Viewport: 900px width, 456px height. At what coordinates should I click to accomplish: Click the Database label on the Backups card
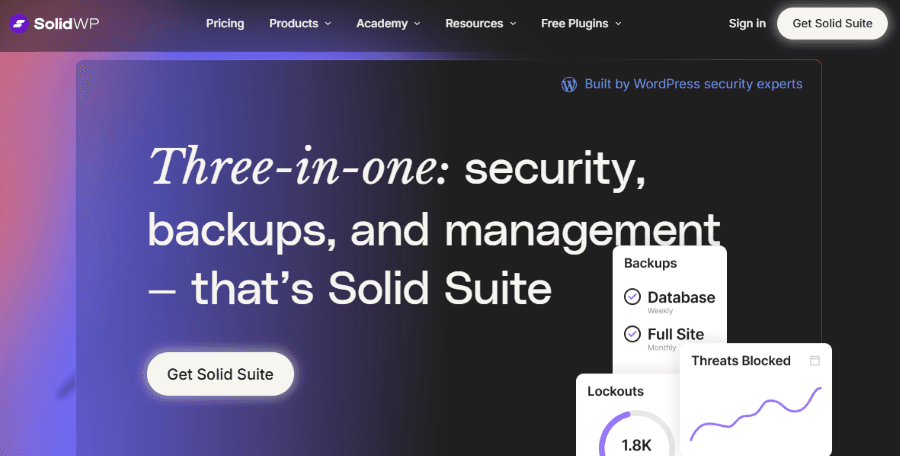click(x=681, y=297)
